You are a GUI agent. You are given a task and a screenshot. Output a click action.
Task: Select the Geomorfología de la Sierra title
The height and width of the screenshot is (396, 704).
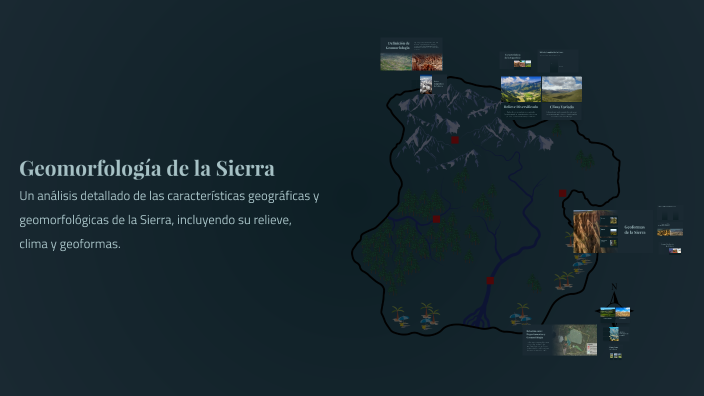(147, 169)
